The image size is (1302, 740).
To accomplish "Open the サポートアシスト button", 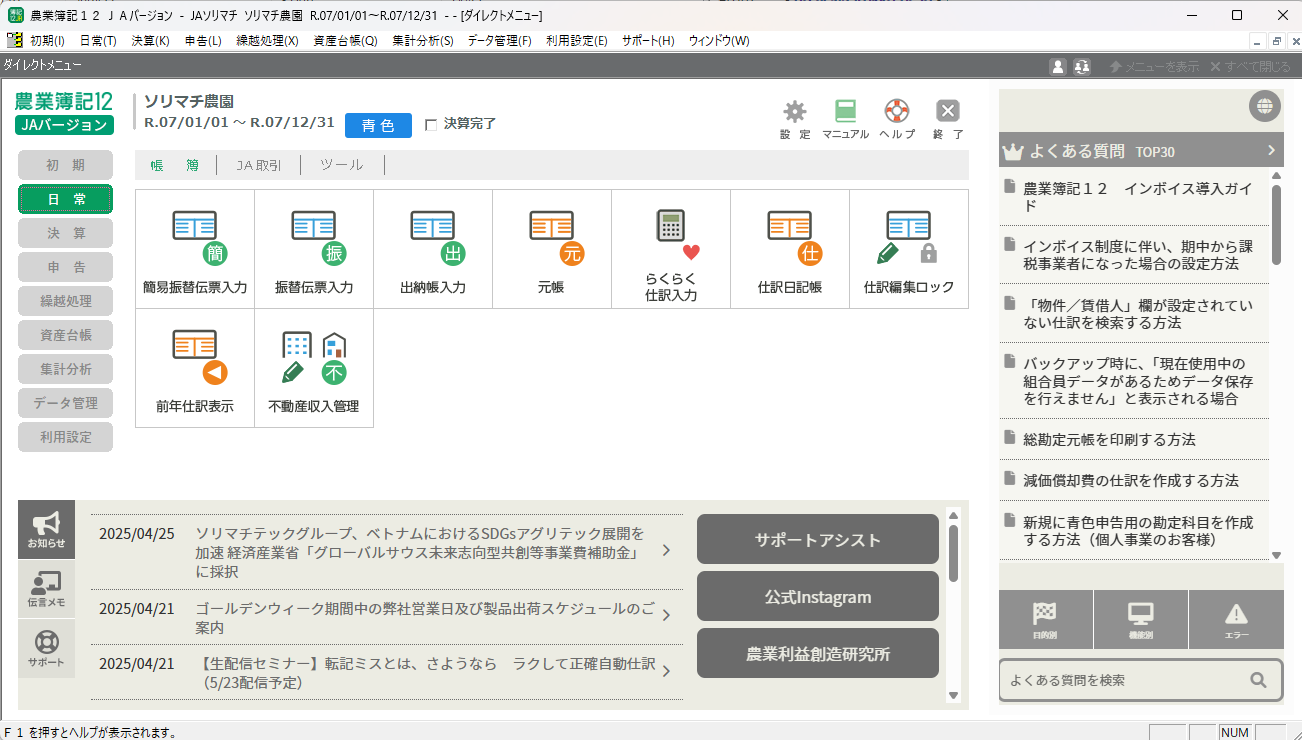I will pos(818,540).
